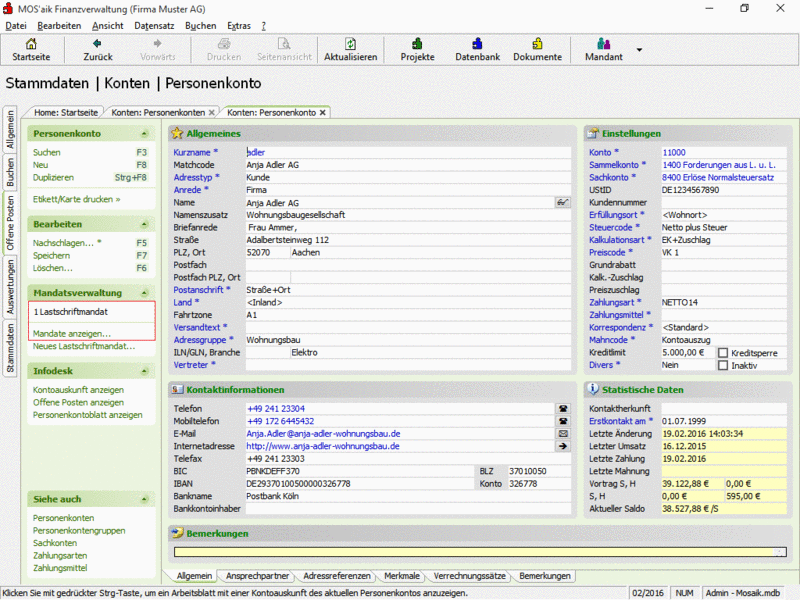Select the vertical Auswertungen tab

tap(10, 287)
